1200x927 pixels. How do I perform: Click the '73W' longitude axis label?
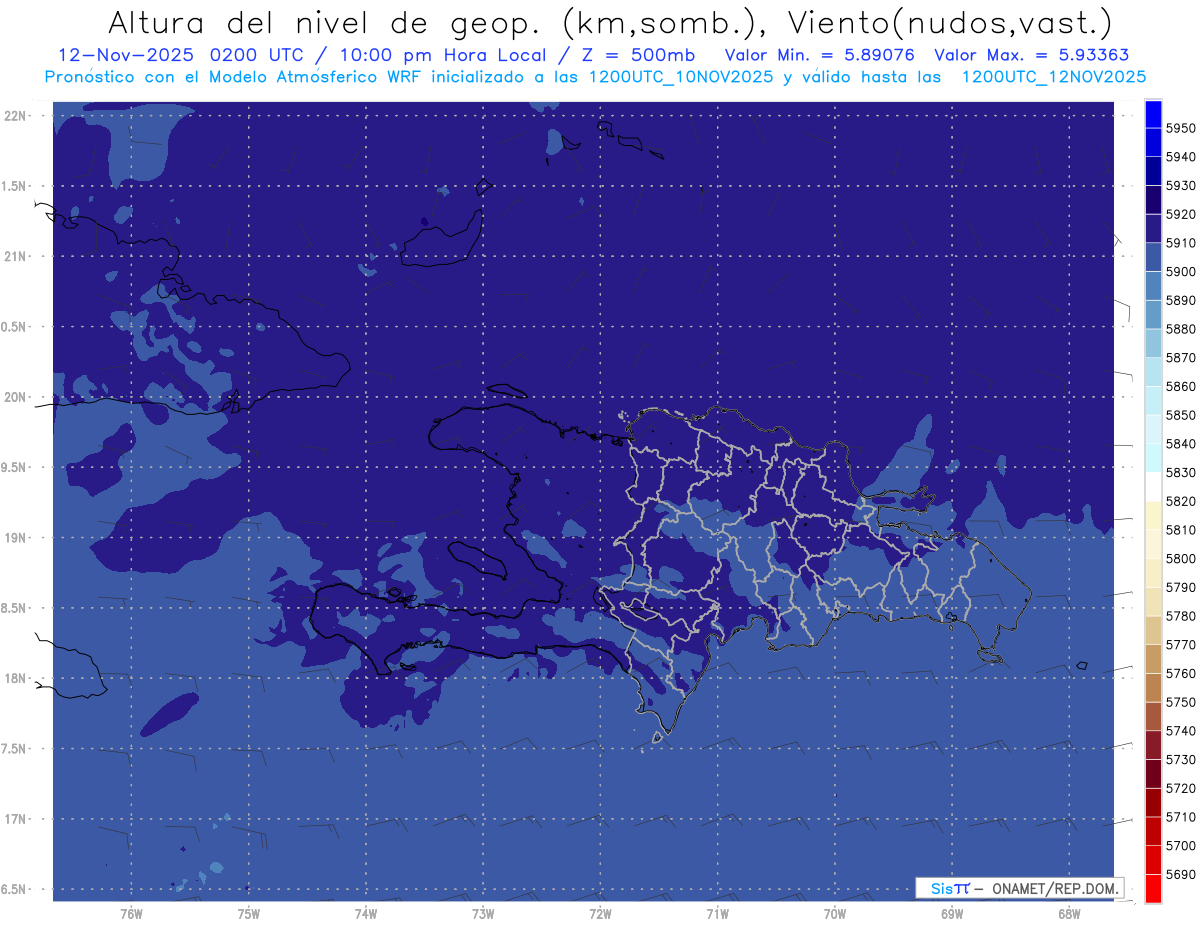pos(483,913)
